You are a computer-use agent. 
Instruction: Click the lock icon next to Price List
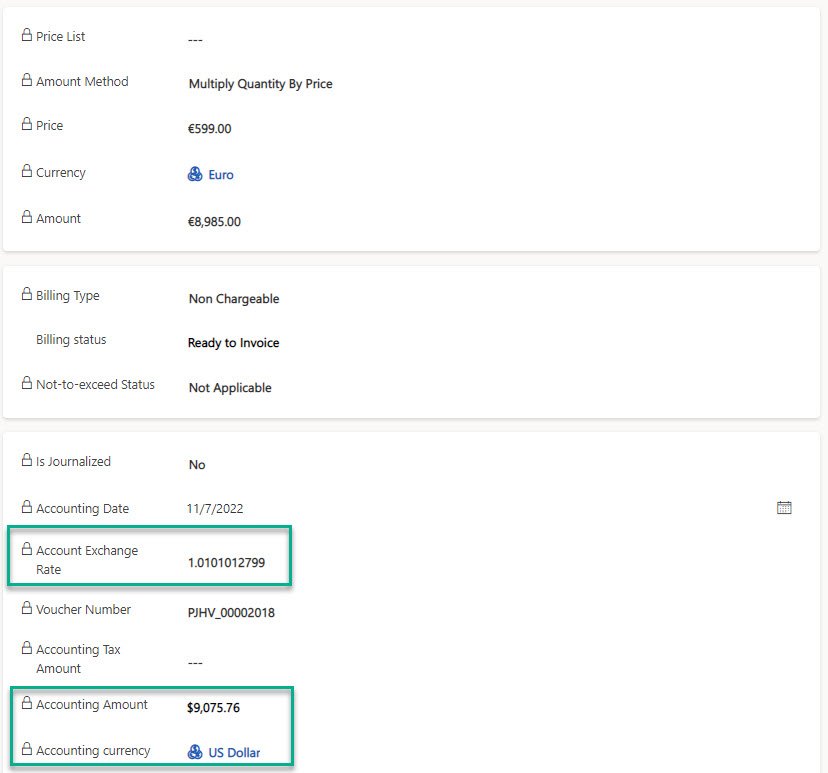point(27,36)
